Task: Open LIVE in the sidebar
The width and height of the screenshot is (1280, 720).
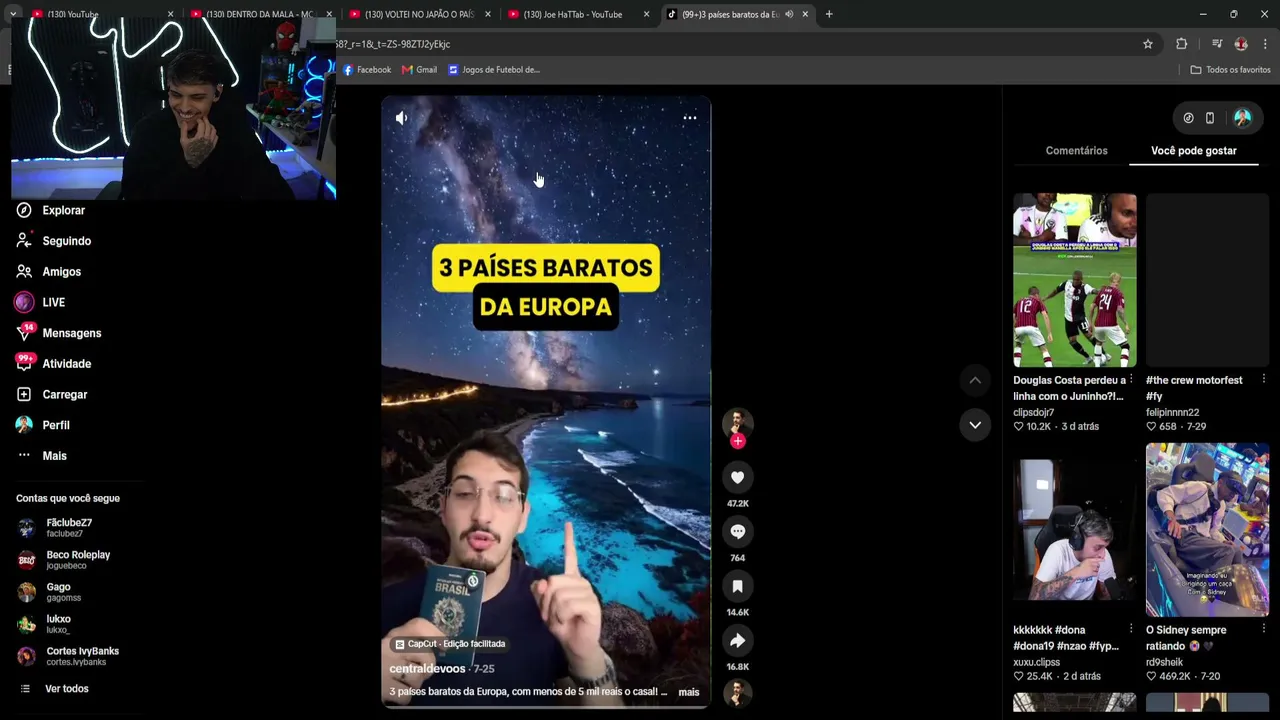Action: pyautogui.click(x=54, y=302)
